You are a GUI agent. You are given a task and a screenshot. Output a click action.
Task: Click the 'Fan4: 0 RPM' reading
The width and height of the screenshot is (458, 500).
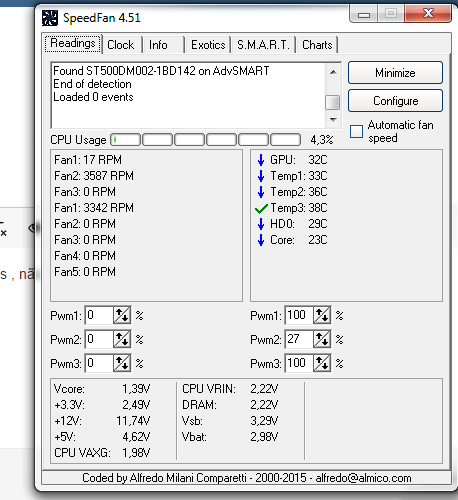(85, 256)
